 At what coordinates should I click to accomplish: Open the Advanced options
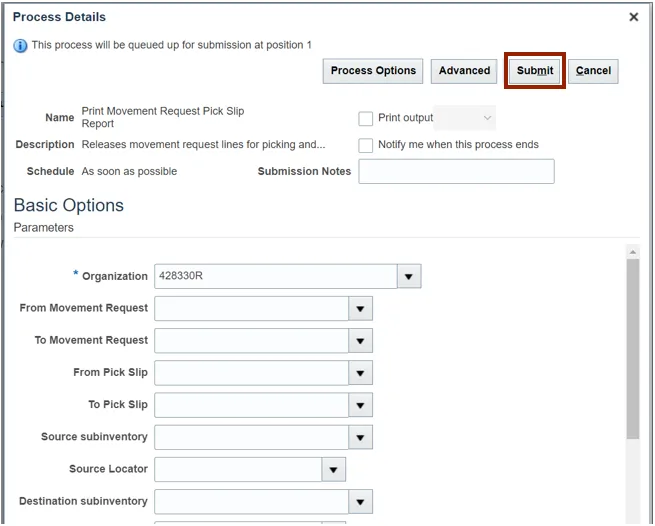coord(464,71)
